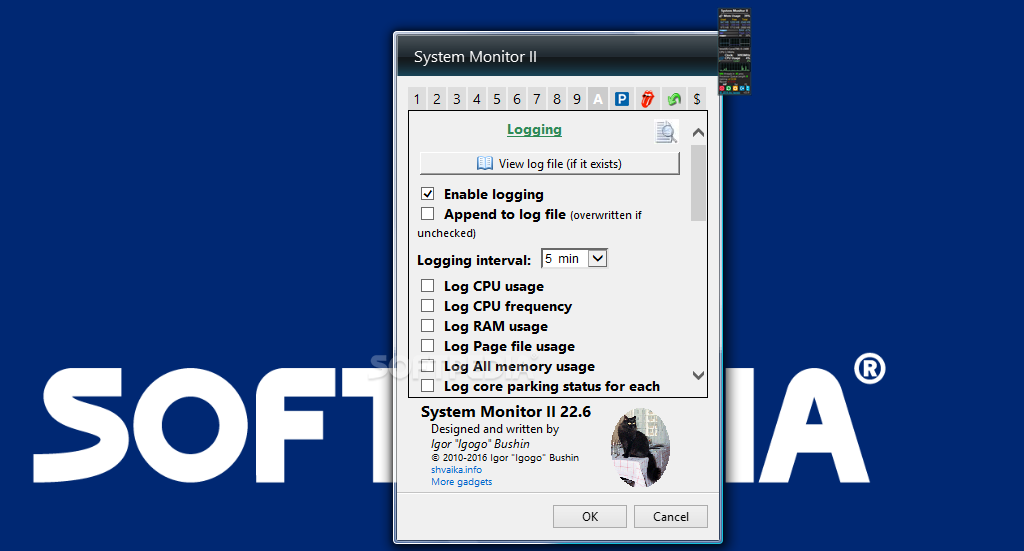
Task: Switch to settings tab 9
Action: 577,99
